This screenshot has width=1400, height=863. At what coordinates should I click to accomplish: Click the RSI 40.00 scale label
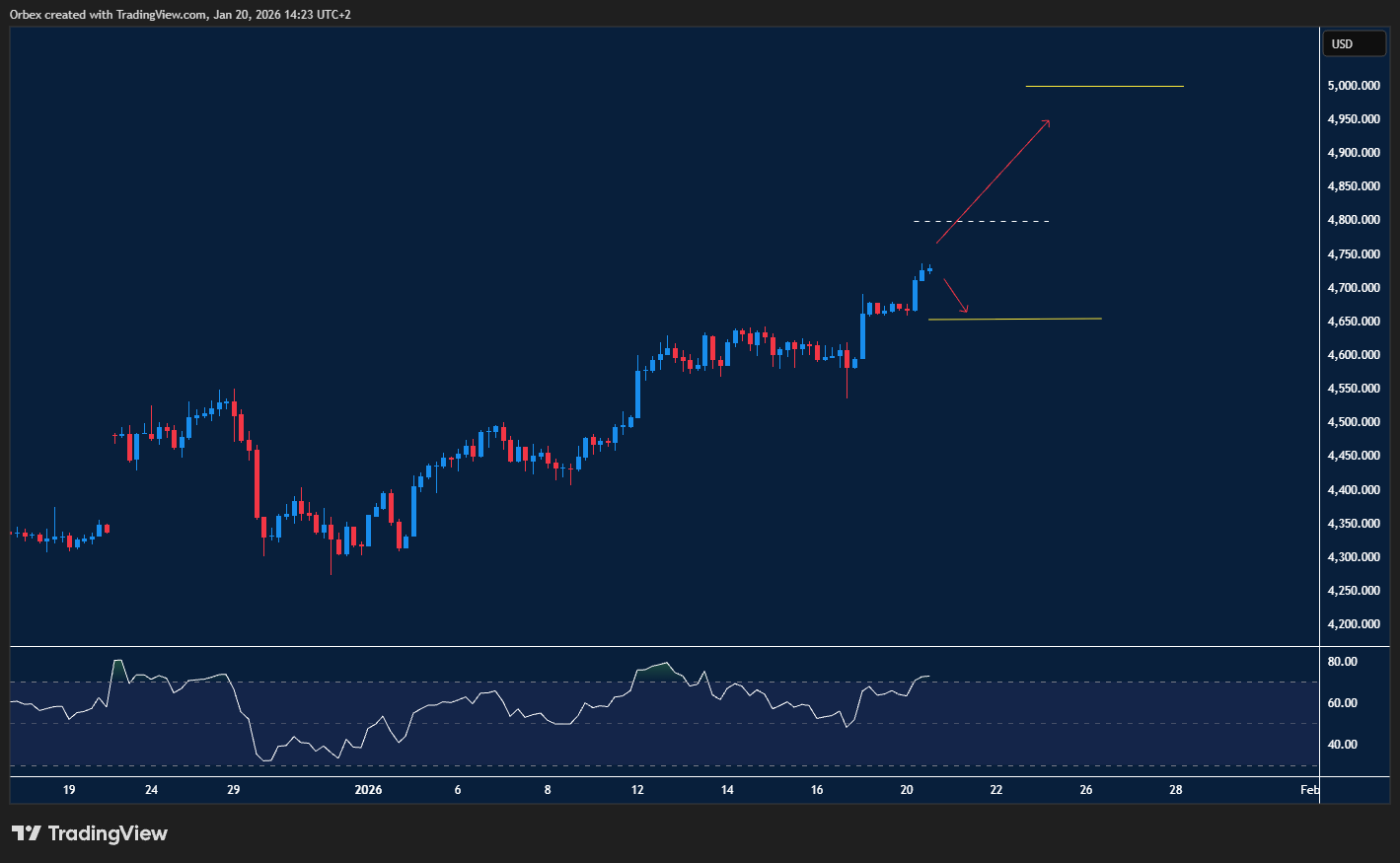click(1342, 745)
